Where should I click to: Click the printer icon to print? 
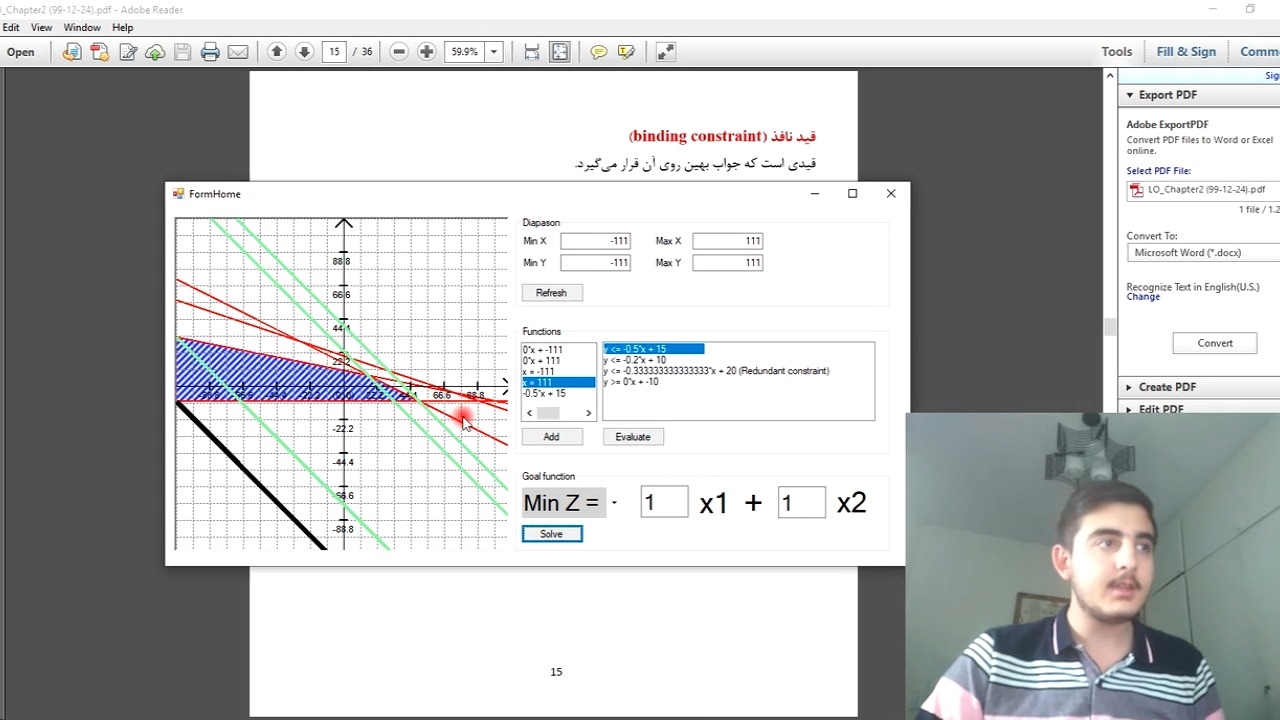pos(210,52)
